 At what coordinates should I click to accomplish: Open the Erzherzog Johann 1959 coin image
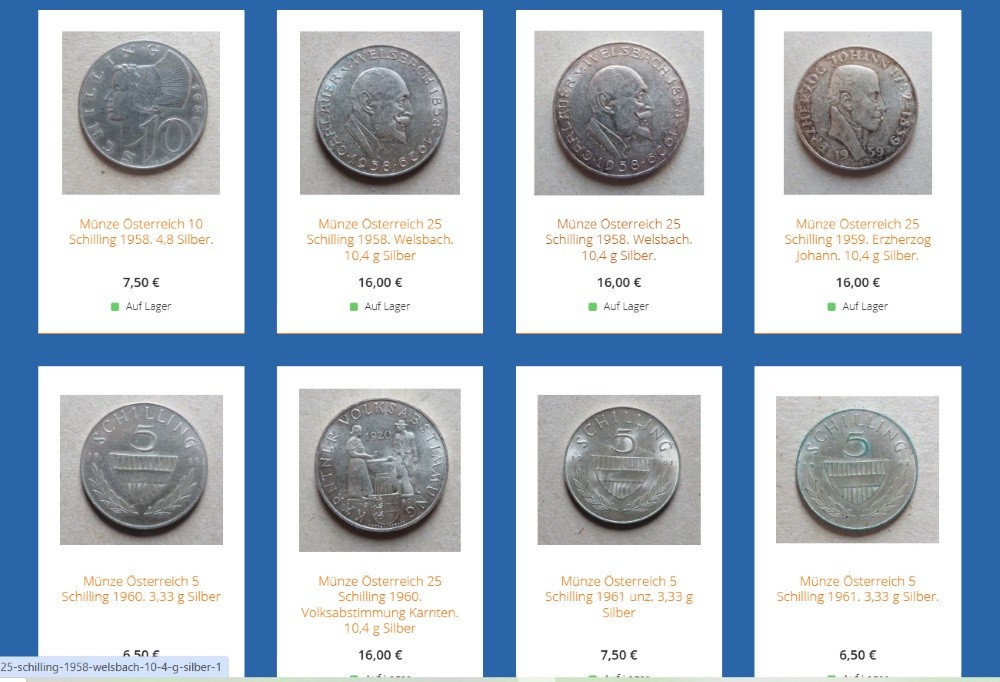click(x=857, y=113)
